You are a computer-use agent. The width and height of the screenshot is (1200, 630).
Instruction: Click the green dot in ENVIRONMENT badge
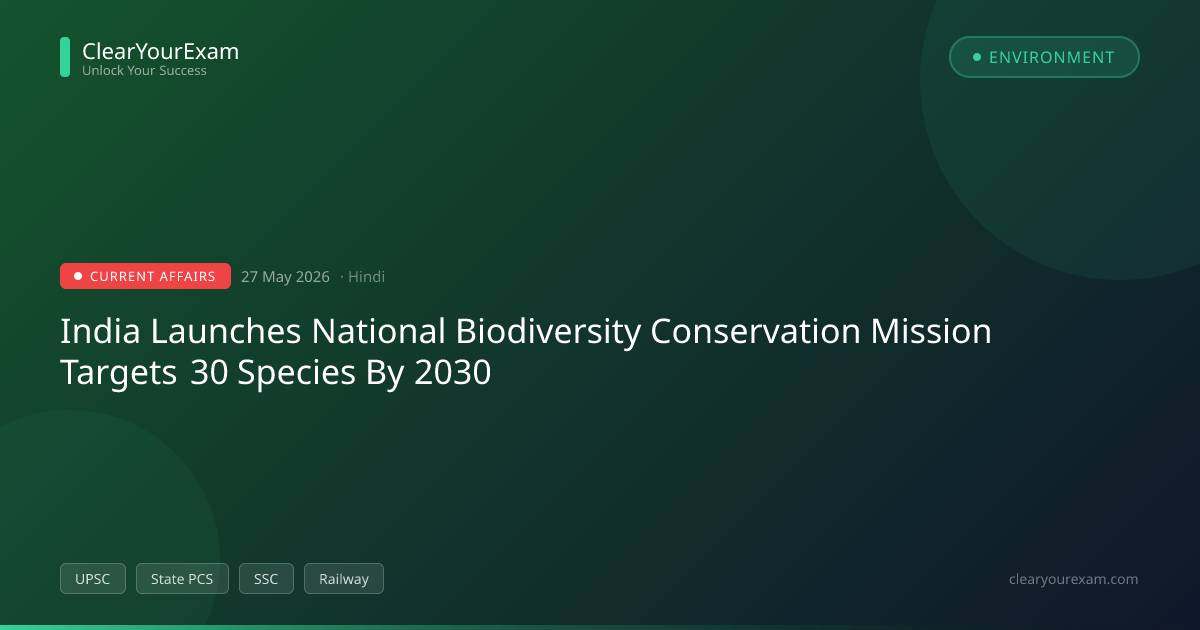click(977, 57)
